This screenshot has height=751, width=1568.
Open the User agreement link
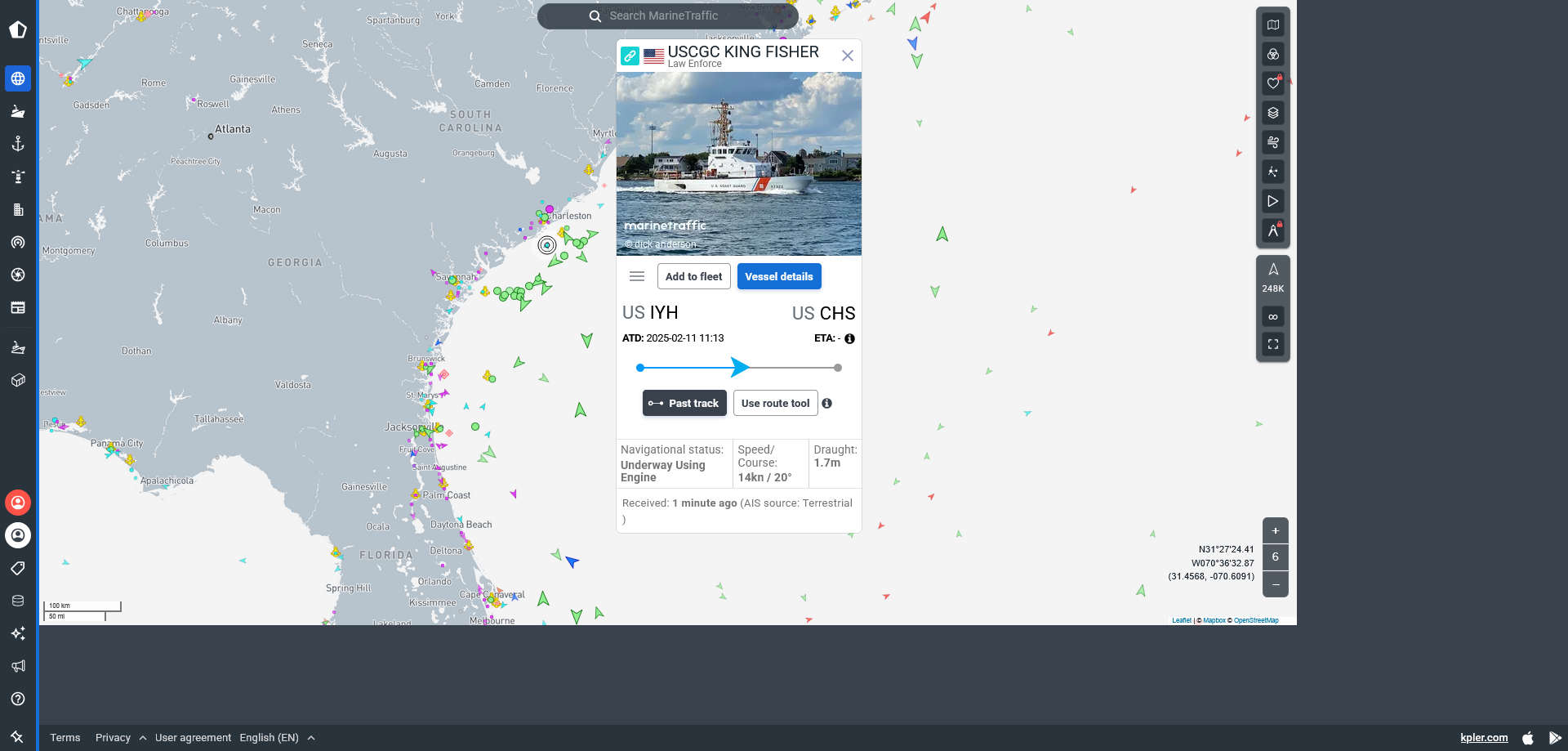(x=193, y=737)
